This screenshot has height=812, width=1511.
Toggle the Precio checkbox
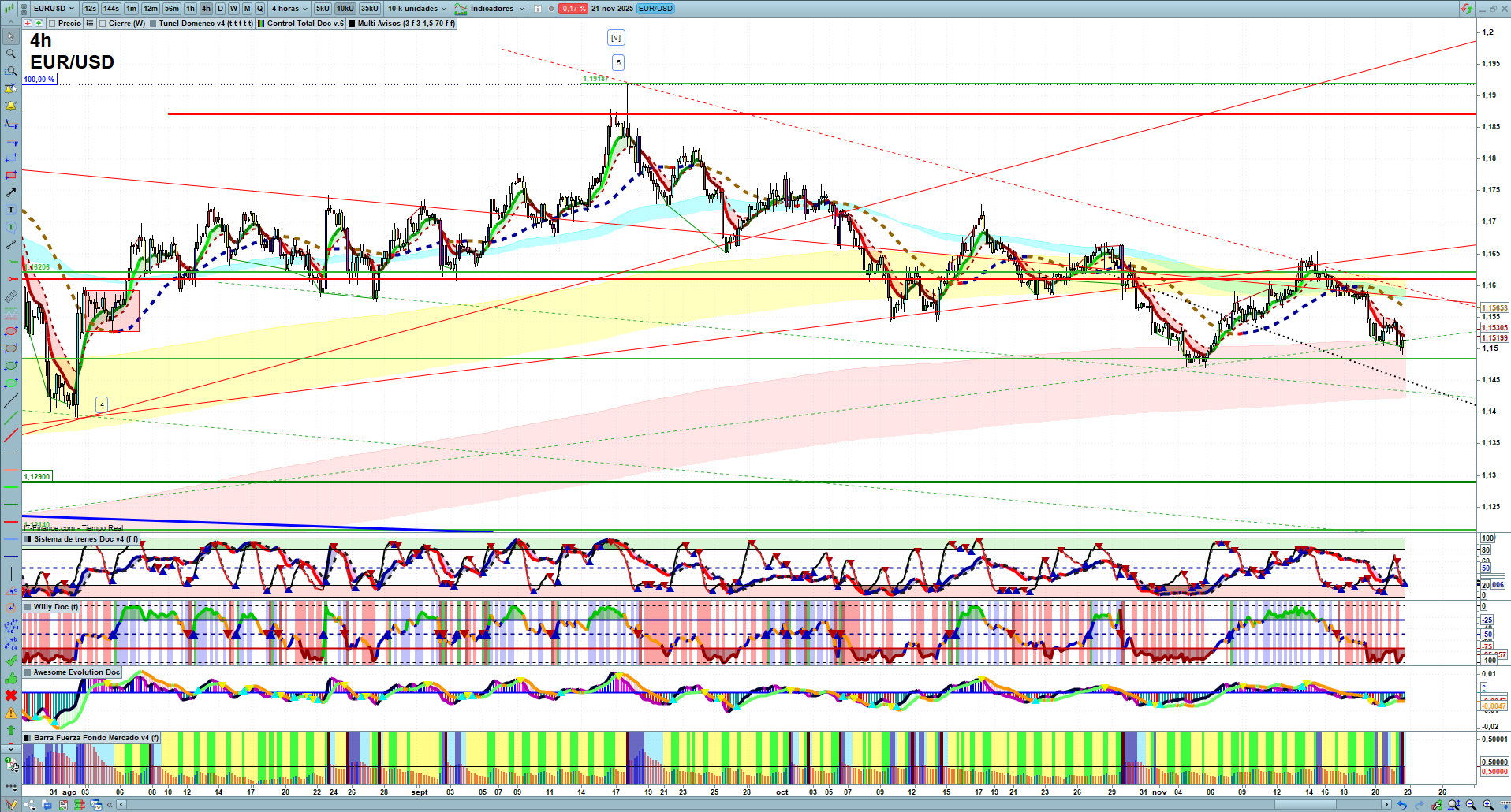[52, 24]
